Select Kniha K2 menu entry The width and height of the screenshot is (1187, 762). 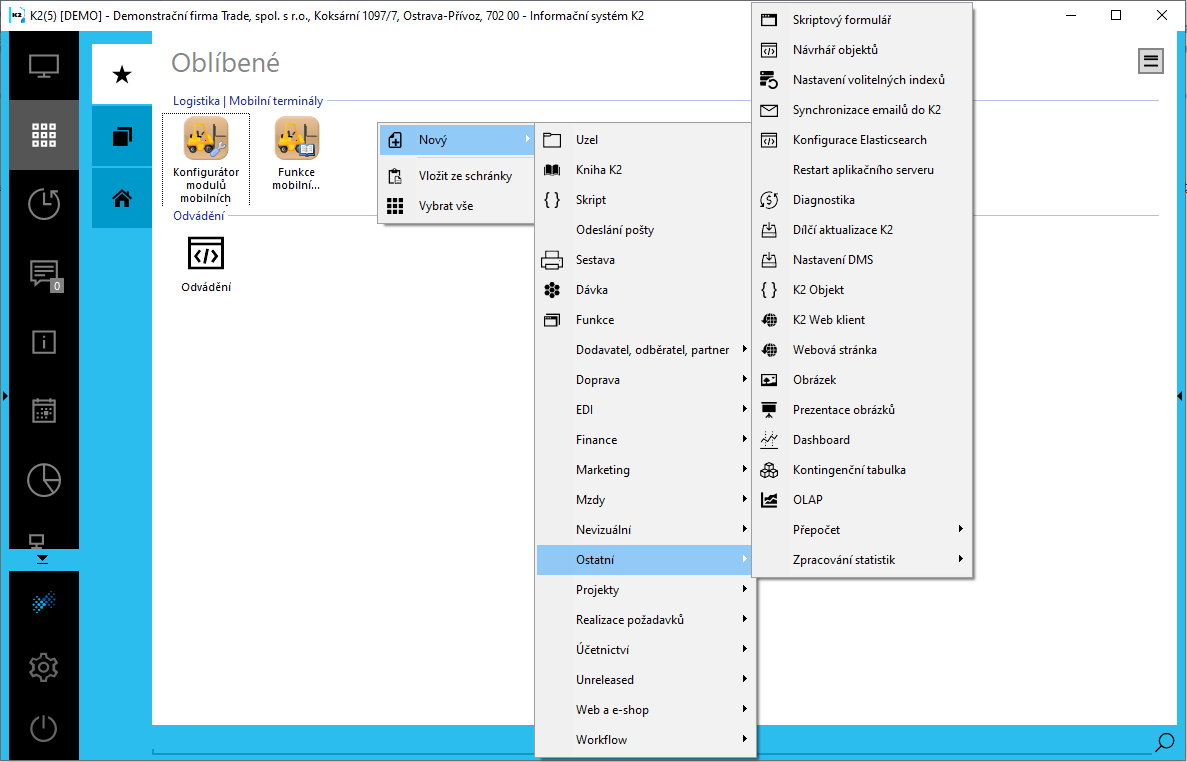[643, 170]
